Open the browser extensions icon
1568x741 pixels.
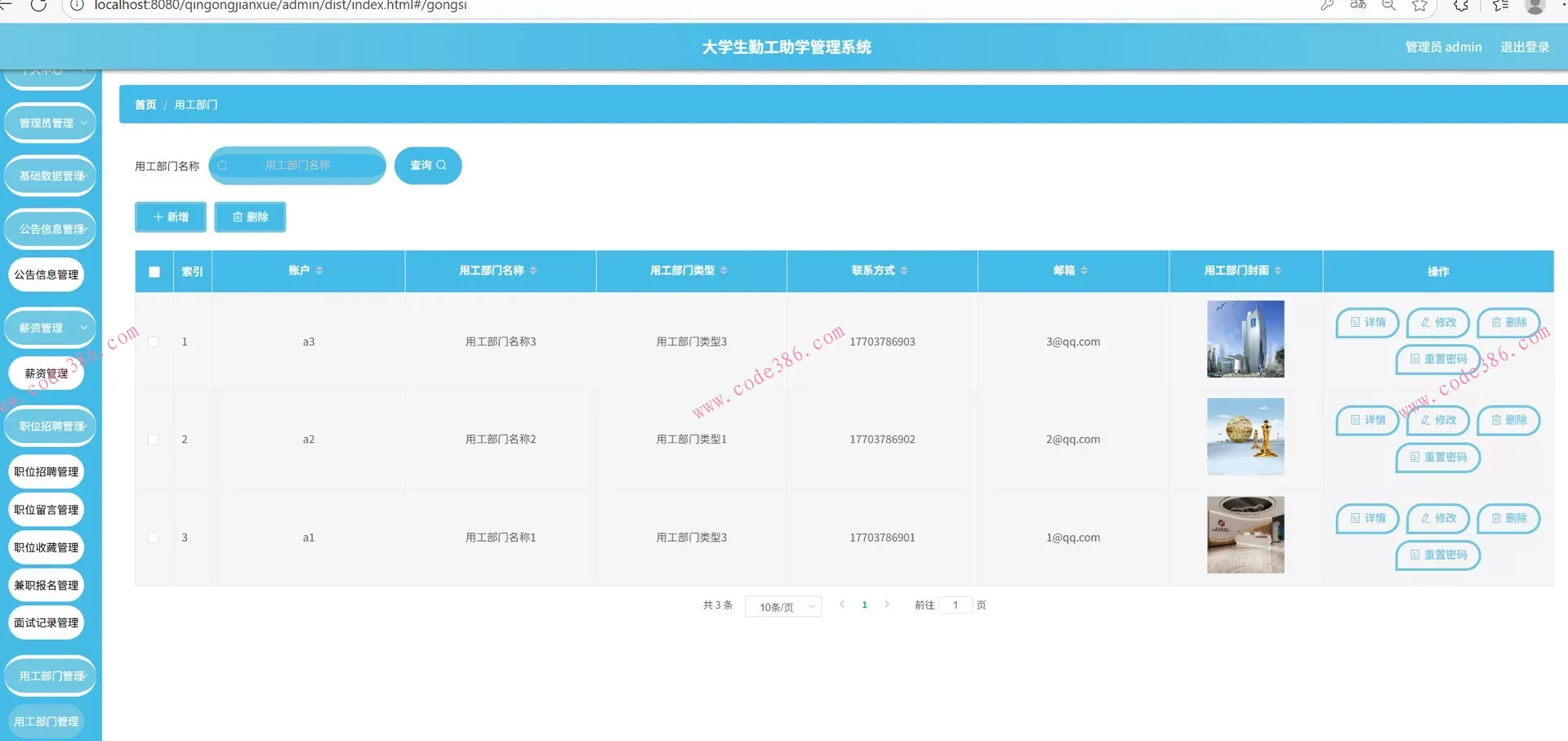pos(1462,5)
